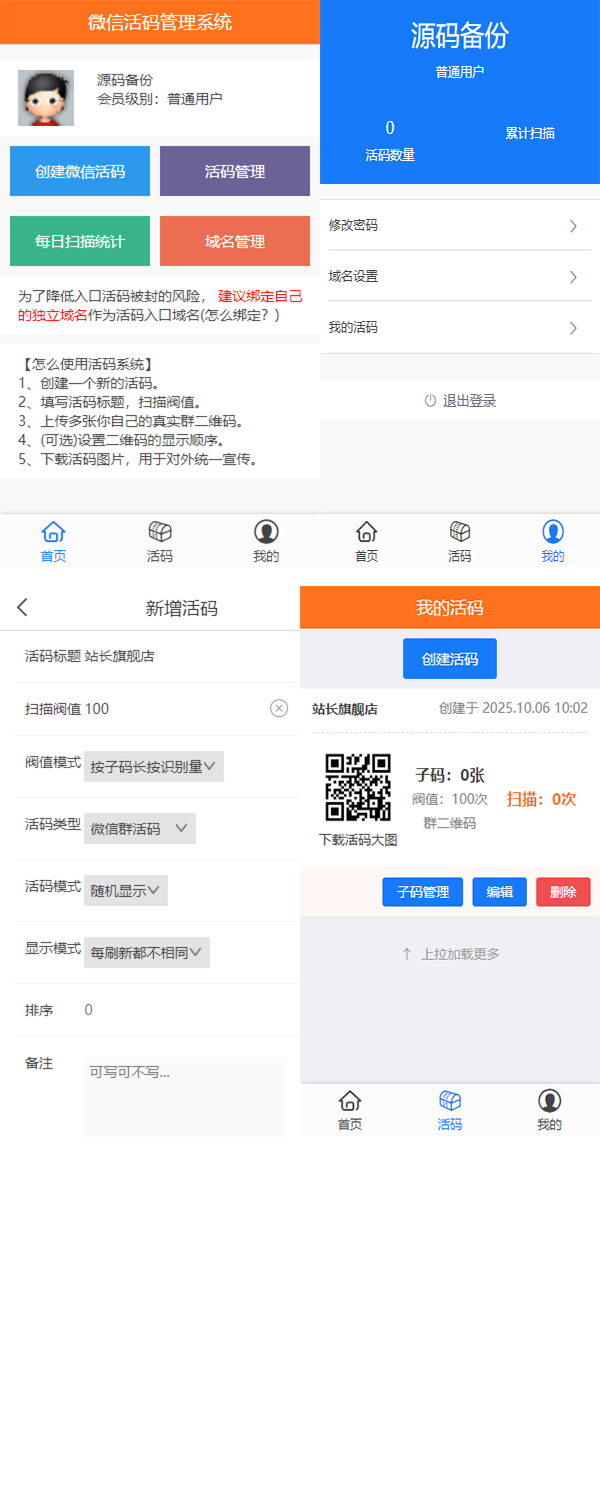Image resolution: width=600 pixels, height=1500 pixels.
Task: Expand the 活码模式 dropdown showing 随机显示
Action: click(x=125, y=890)
